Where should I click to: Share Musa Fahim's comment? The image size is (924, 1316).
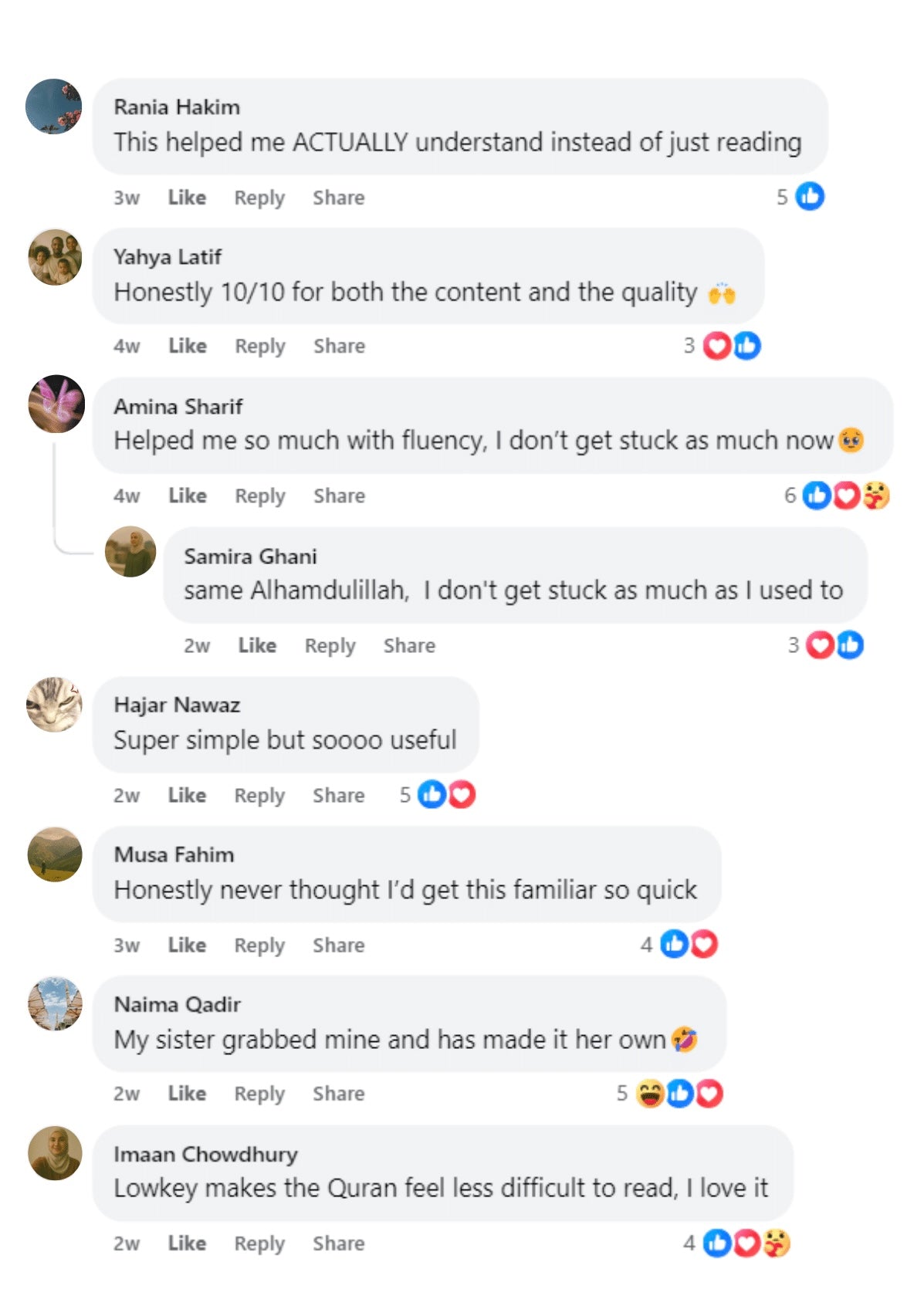click(338, 946)
